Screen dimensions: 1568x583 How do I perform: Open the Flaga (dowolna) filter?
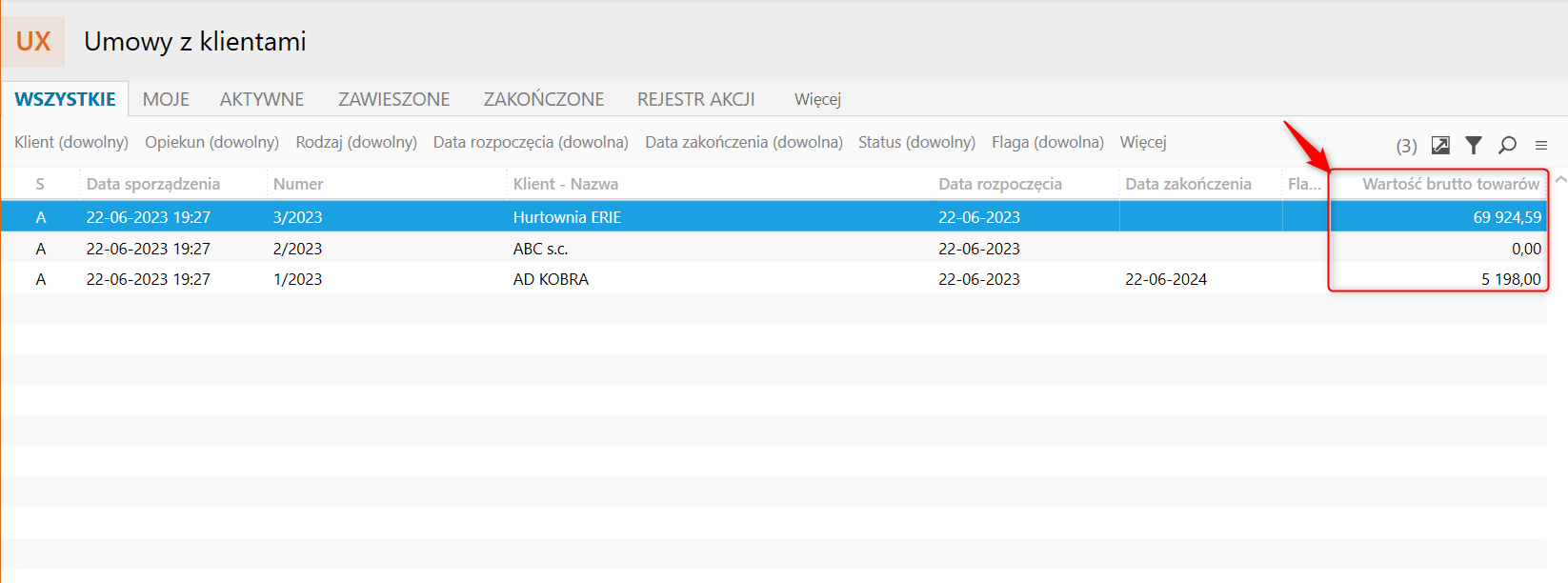point(1048,142)
